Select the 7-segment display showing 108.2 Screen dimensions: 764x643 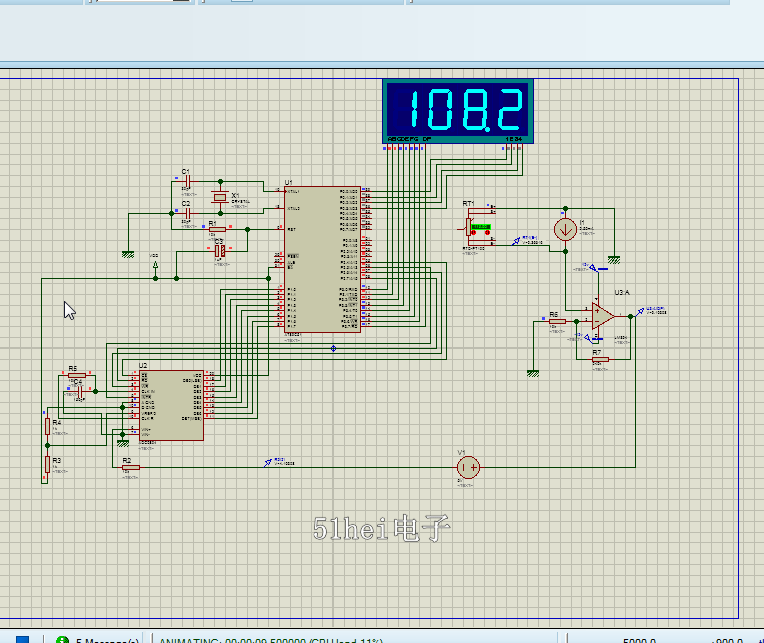[x=458, y=111]
